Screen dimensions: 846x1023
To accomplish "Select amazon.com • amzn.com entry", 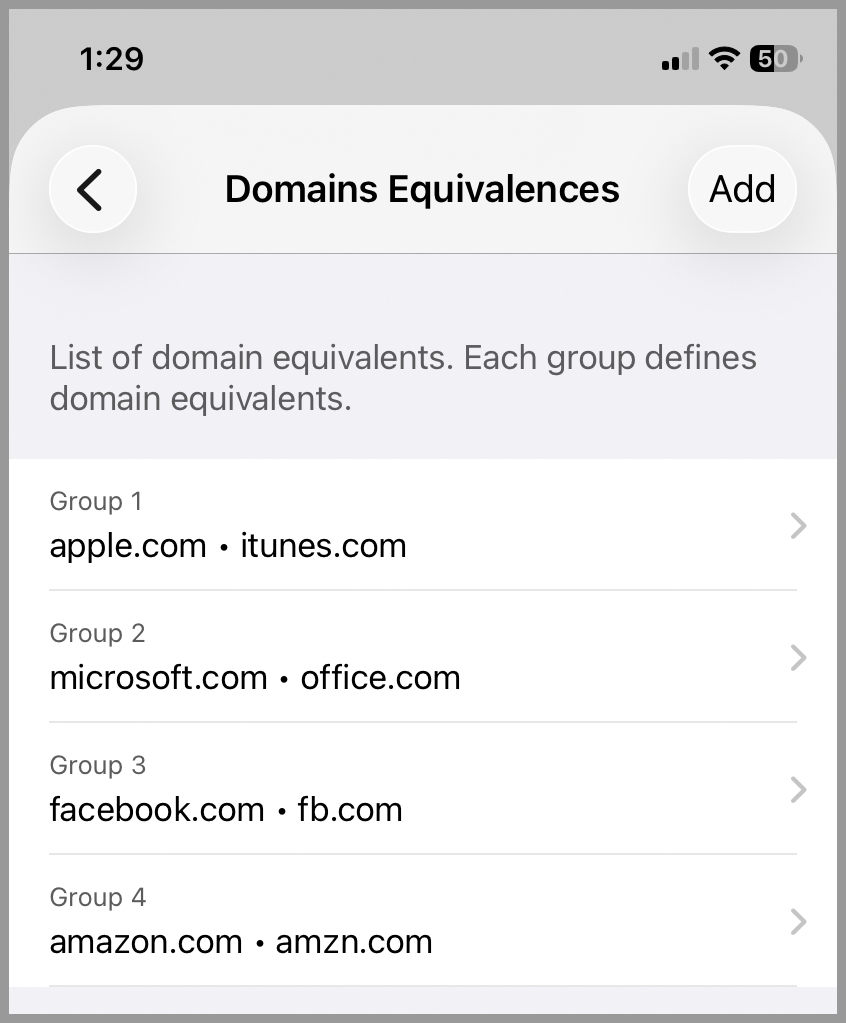I will [x=241, y=941].
